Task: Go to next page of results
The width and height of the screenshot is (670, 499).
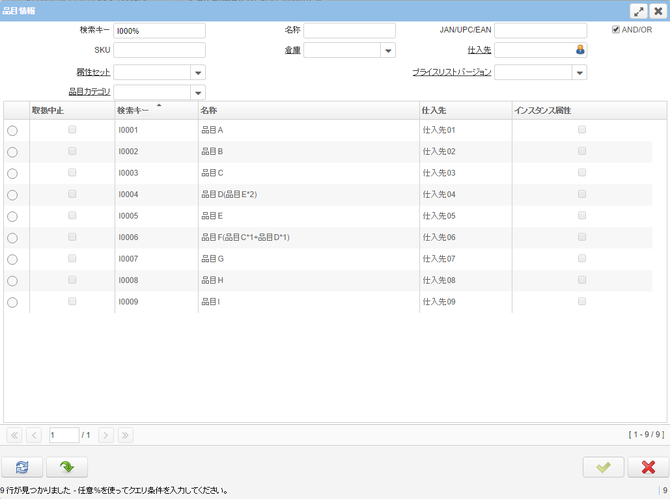Action: click(106, 435)
